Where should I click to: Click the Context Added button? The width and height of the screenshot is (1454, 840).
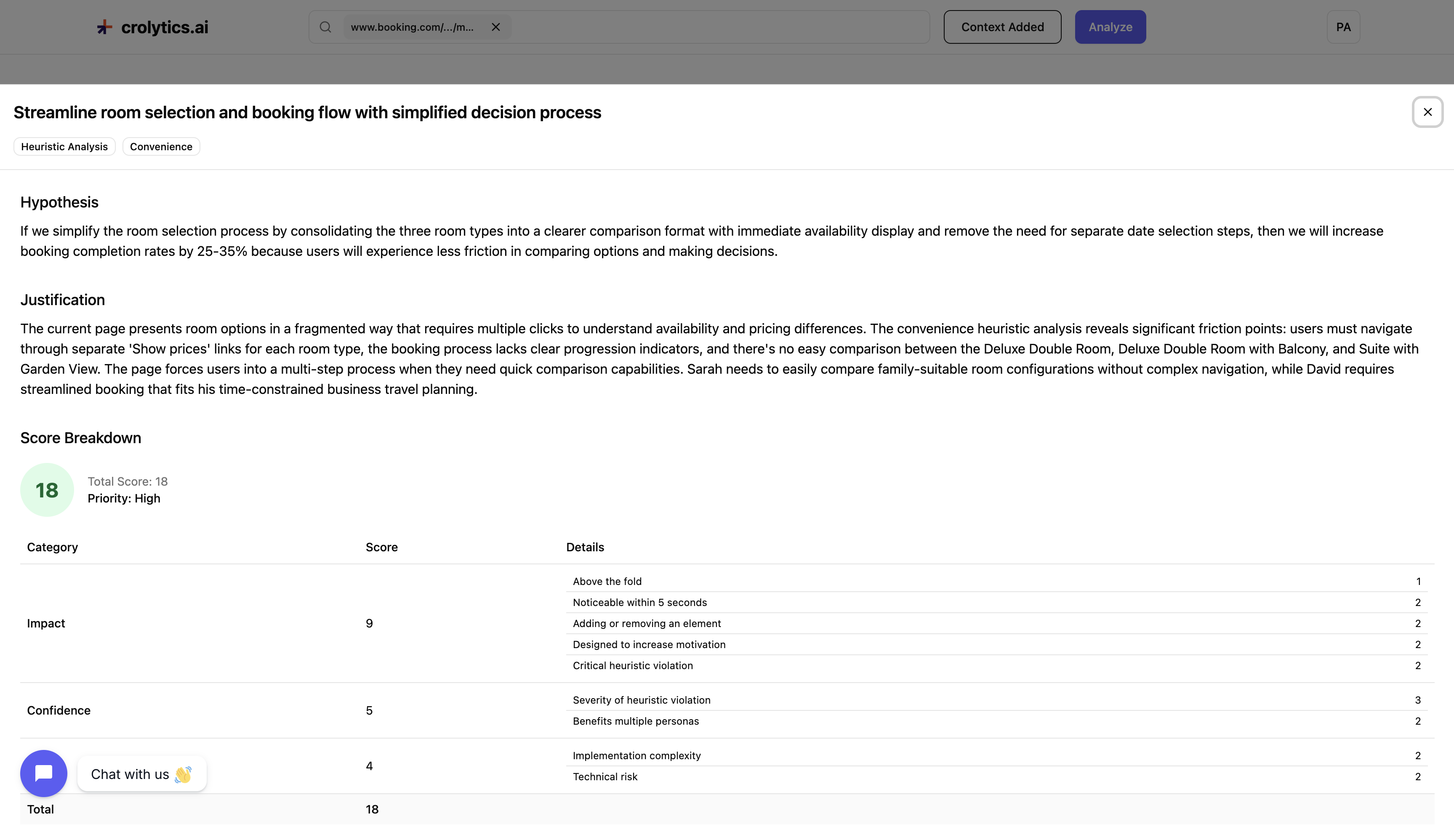[1002, 27]
